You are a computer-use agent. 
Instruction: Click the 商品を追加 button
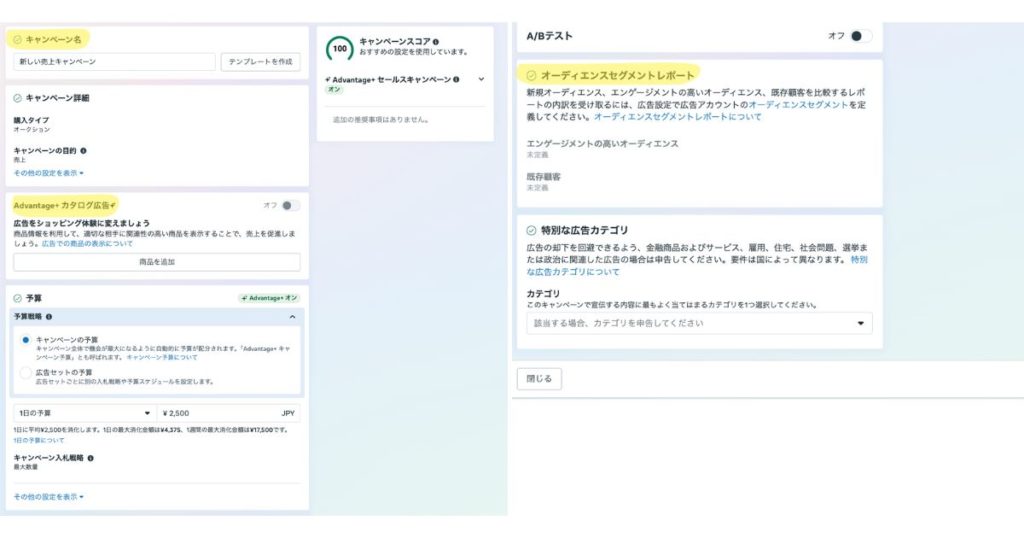(156, 262)
